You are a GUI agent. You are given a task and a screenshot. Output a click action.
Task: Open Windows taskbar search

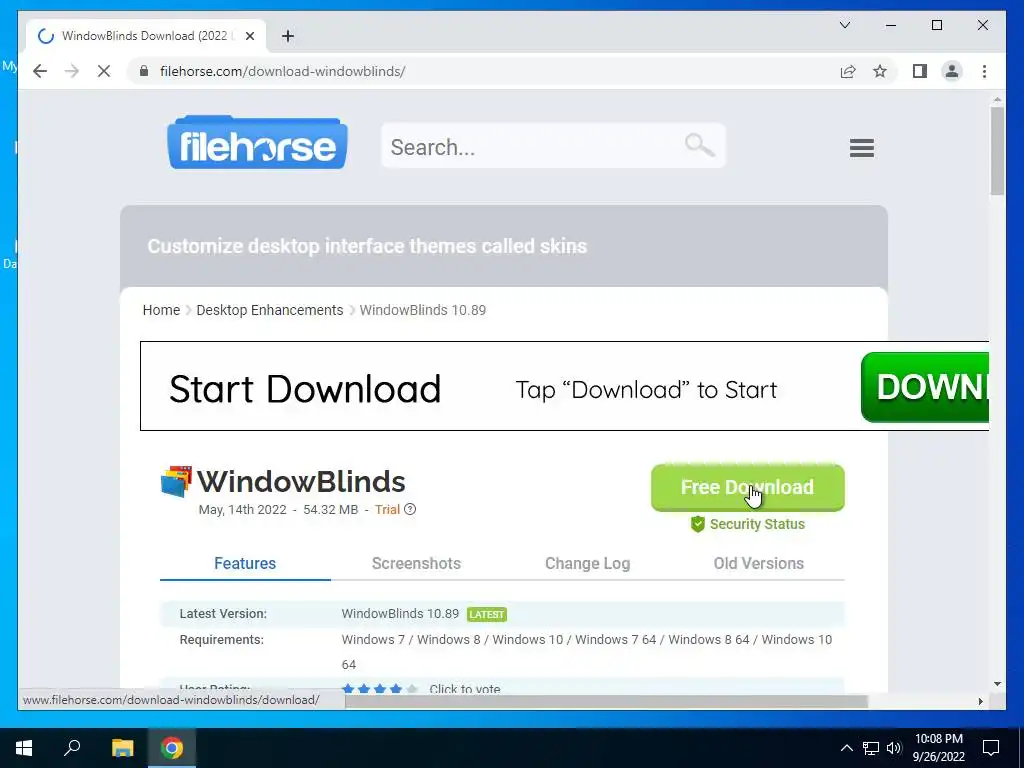[72, 748]
